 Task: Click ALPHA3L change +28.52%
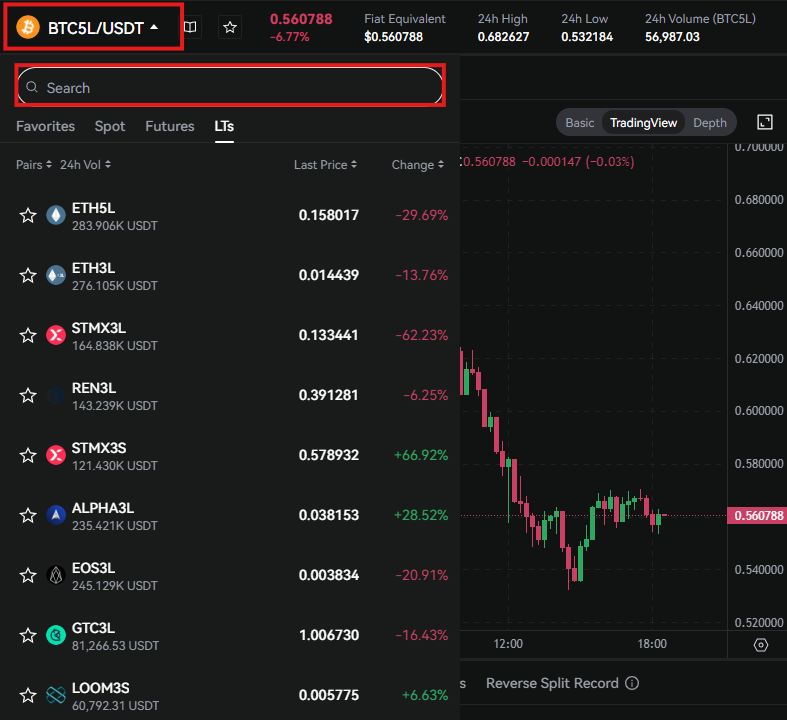tap(421, 515)
